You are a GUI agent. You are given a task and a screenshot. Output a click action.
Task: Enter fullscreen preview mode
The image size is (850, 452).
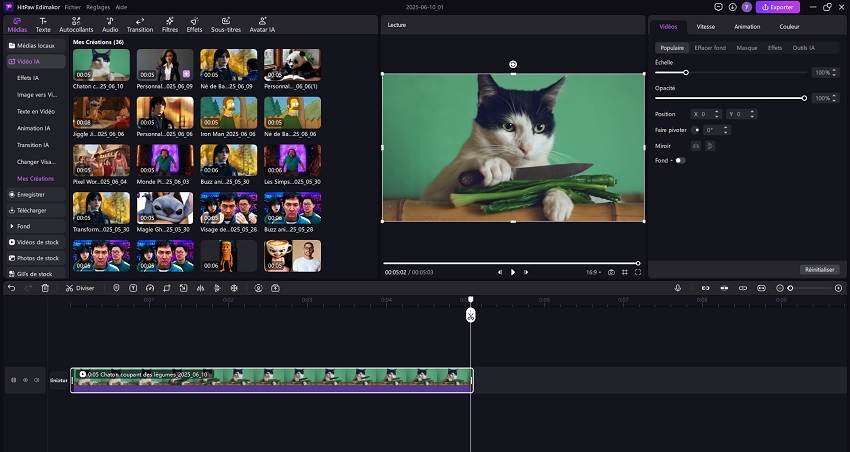point(638,273)
